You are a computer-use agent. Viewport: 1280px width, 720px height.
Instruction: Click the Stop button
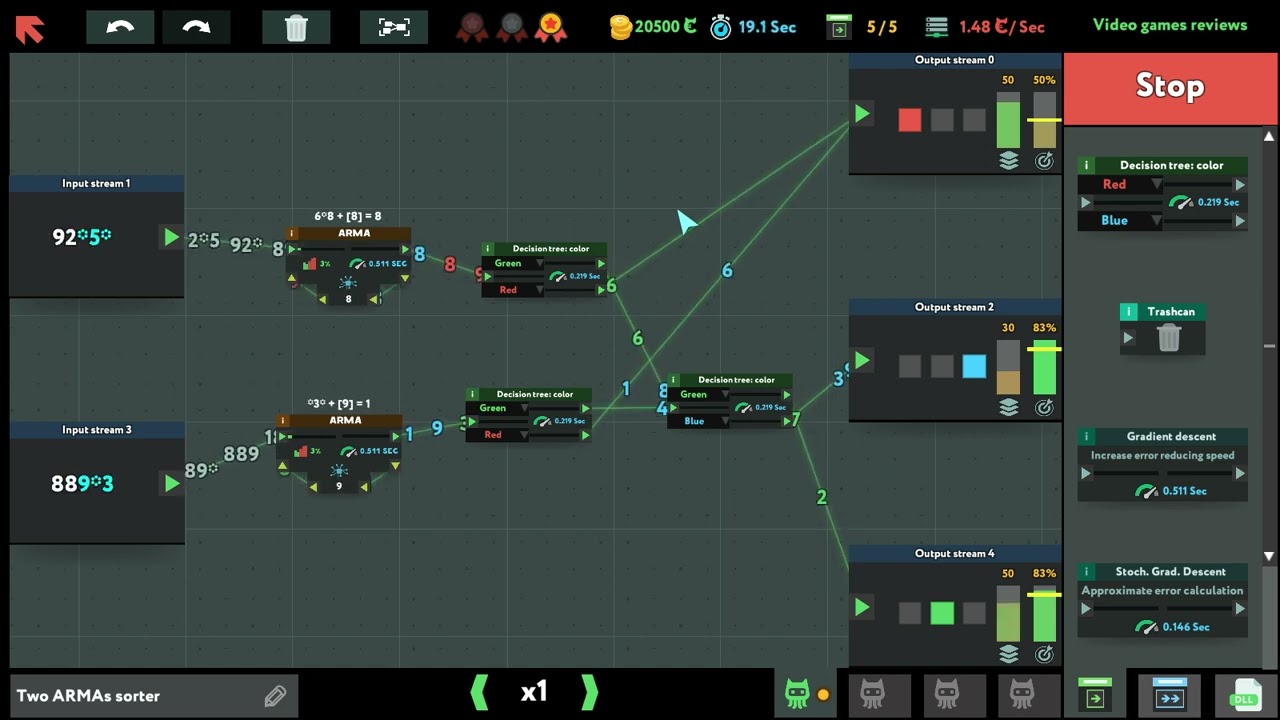(x=1170, y=87)
